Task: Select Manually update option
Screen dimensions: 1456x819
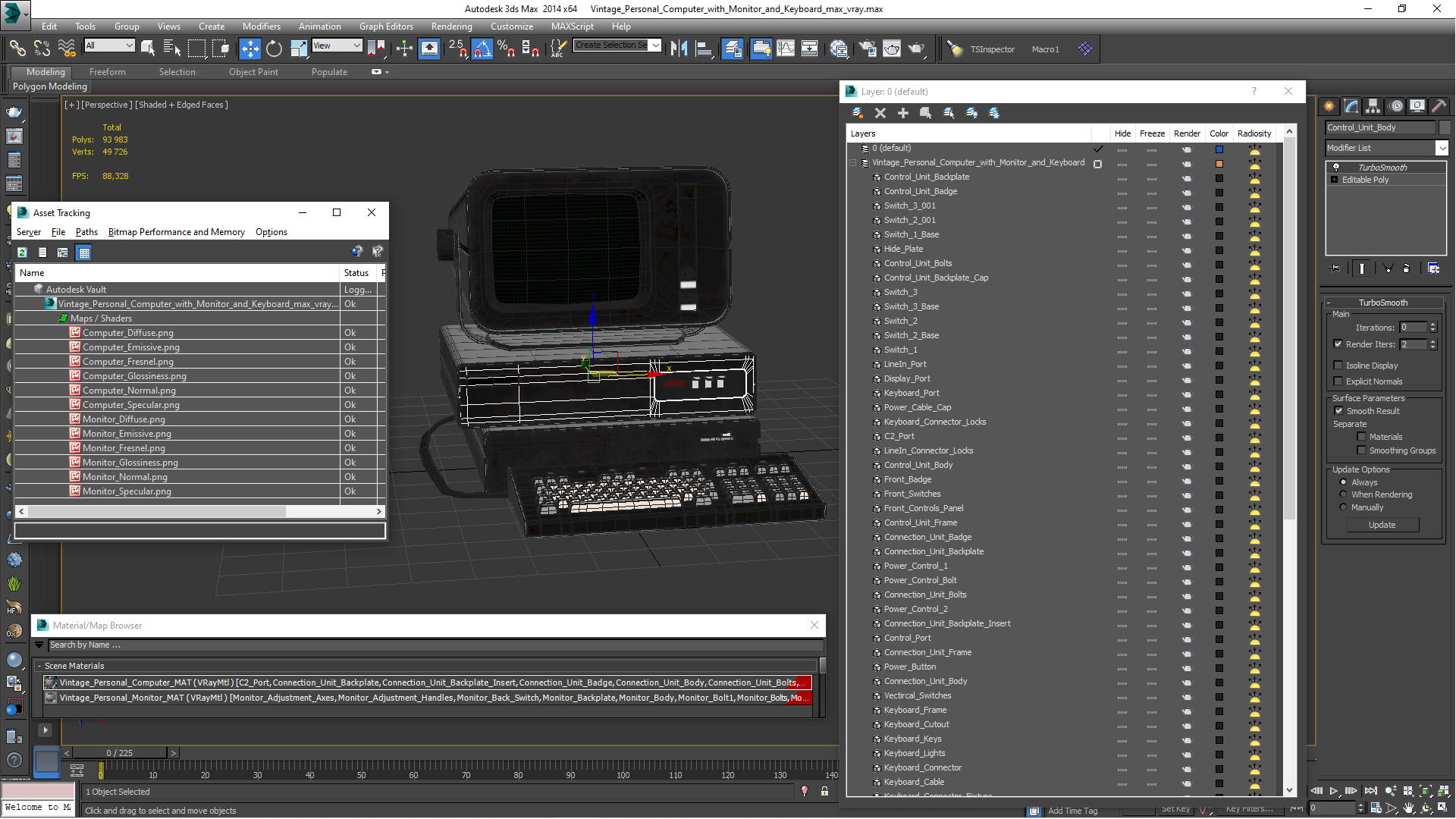Action: pyautogui.click(x=1344, y=507)
